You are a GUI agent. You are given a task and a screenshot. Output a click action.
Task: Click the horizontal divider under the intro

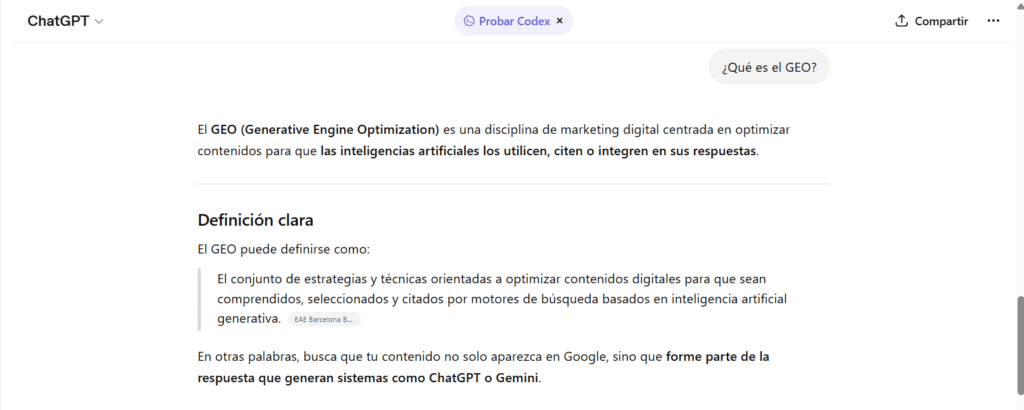[513, 184]
